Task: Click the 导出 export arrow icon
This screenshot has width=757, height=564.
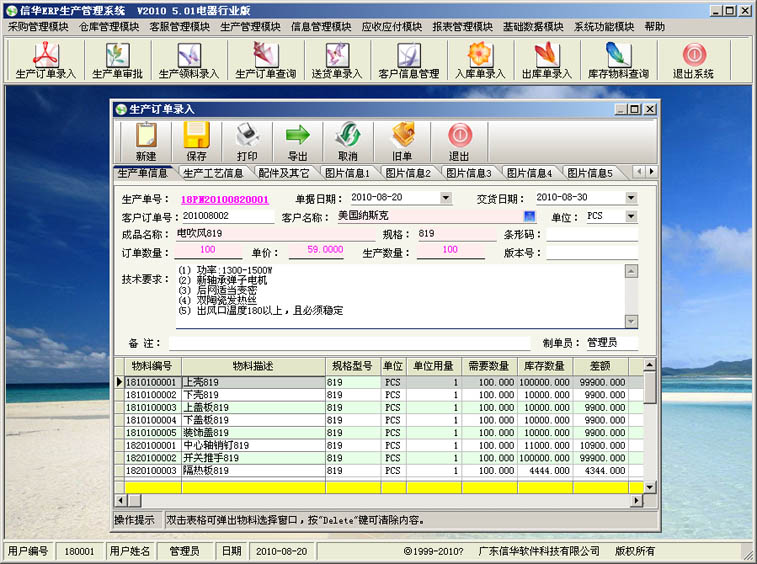Action: tap(297, 141)
